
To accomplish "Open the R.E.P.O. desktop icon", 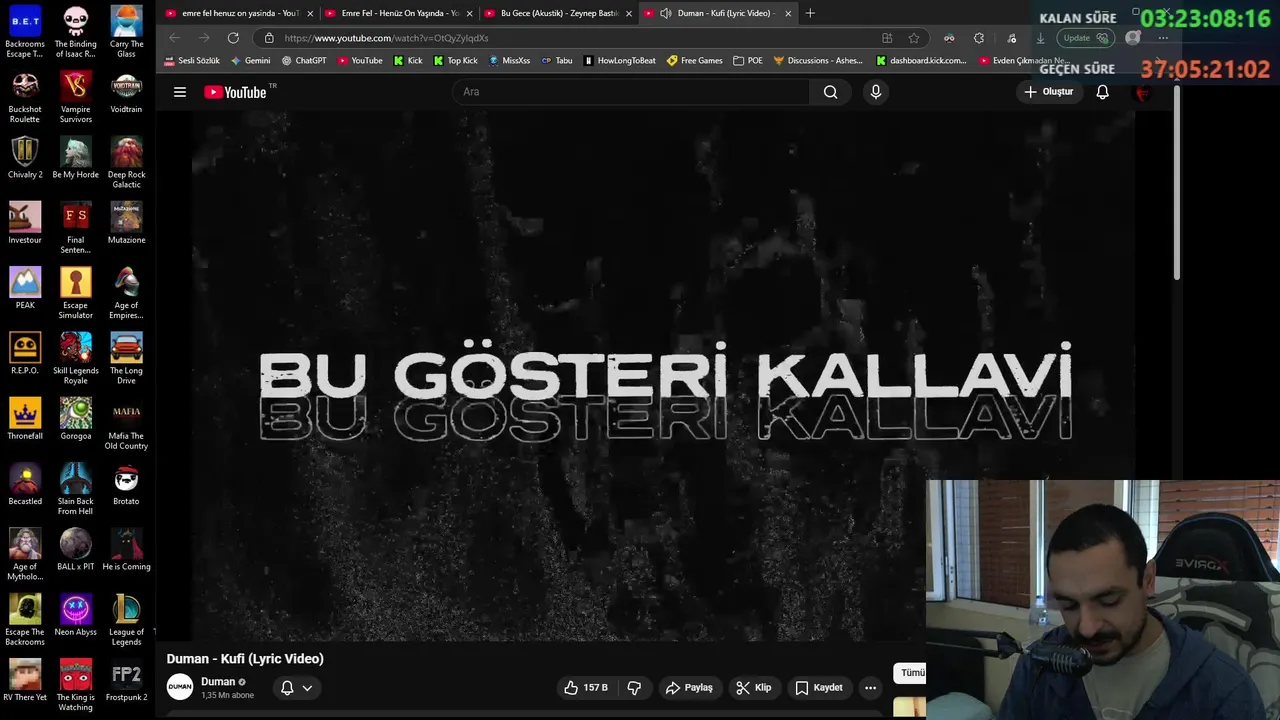I will [25, 353].
